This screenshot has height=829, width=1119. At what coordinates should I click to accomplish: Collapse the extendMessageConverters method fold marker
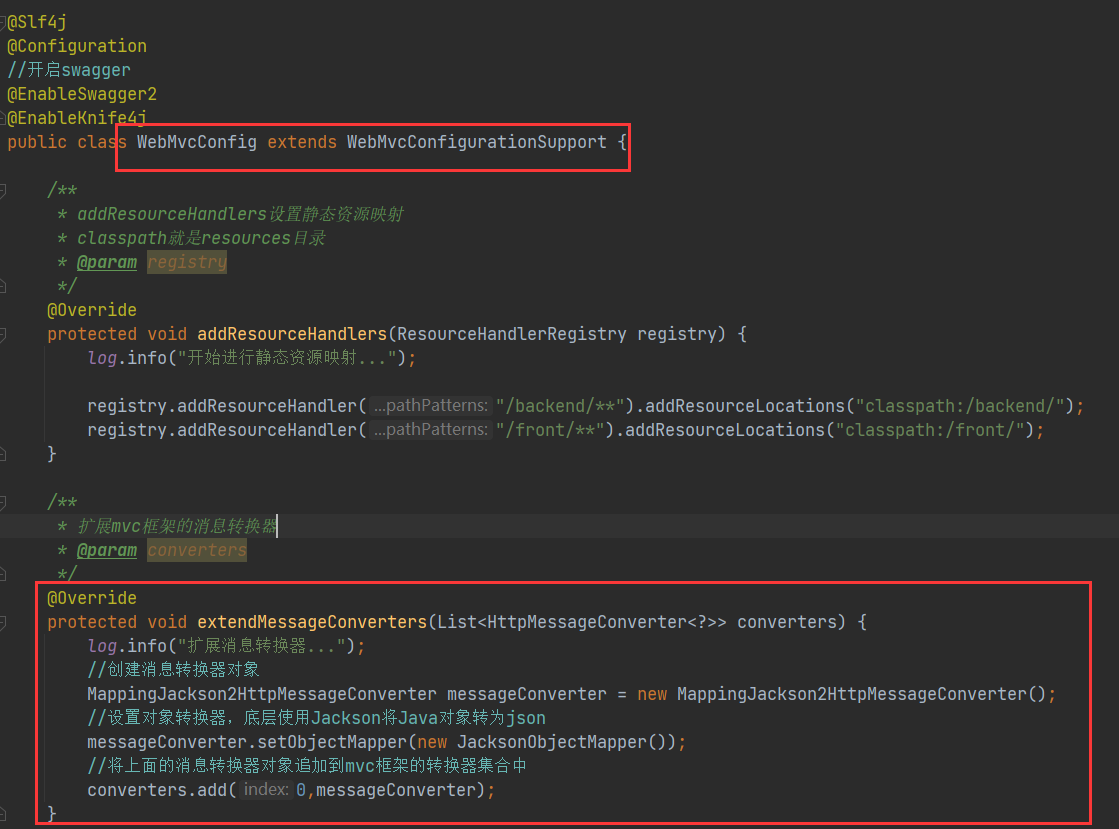click(x=5, y=622)
